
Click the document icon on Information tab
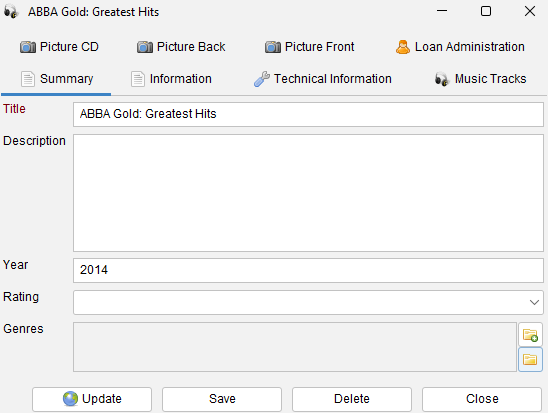tap(138, 79)
